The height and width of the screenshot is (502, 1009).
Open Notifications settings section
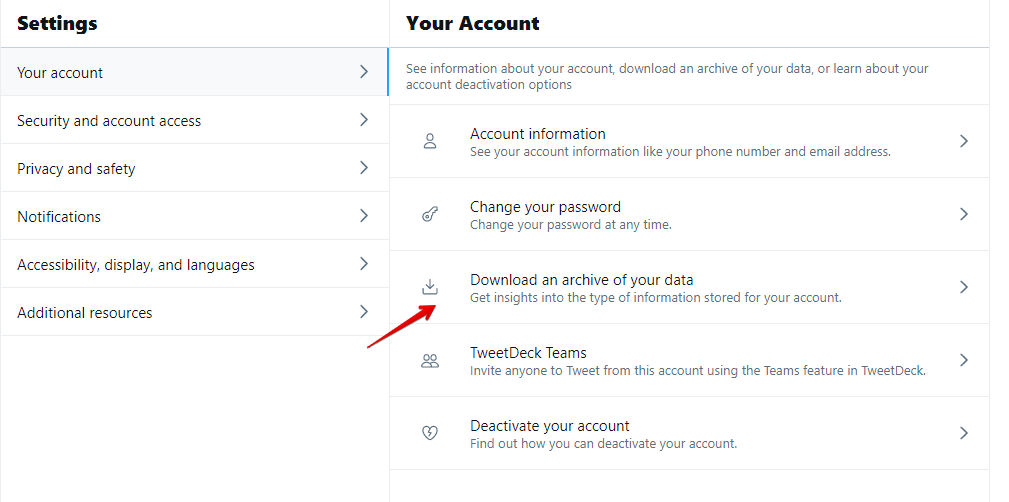click(59, 217)
